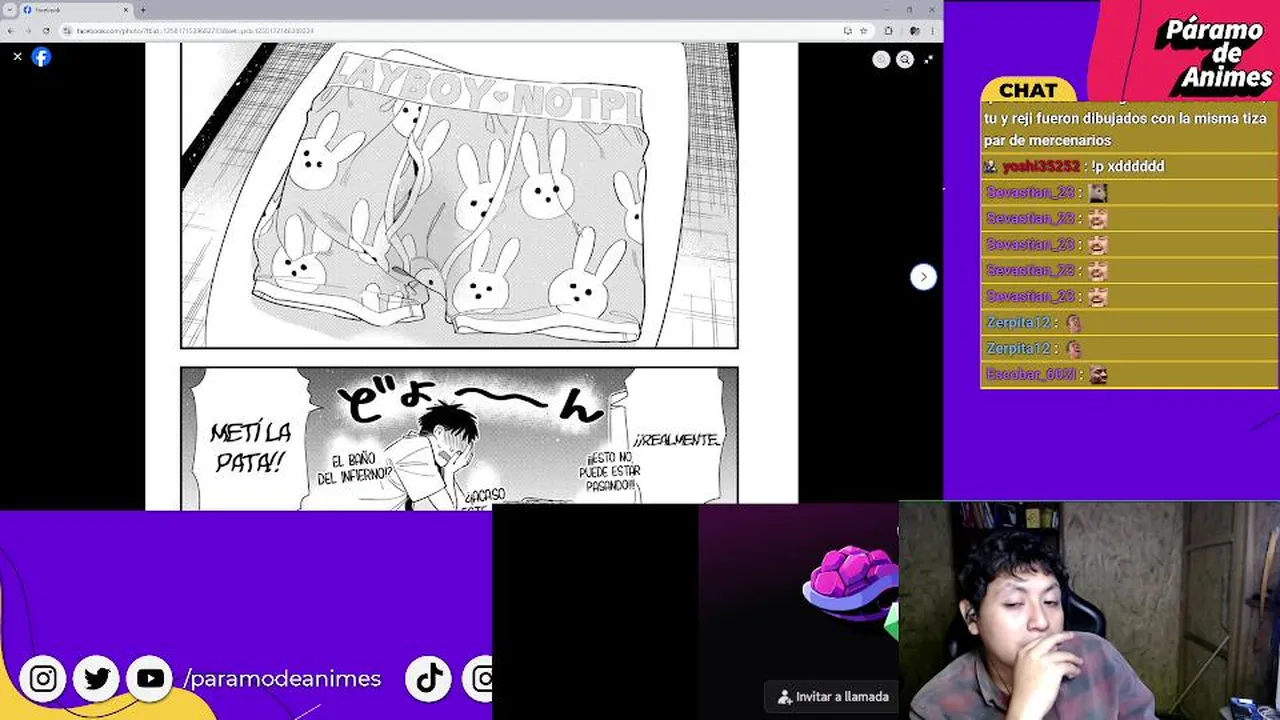Viewport: 1280px width, 720px height.
Task: Click the Invitar a llamada button
Action: [x=833, y=697]
